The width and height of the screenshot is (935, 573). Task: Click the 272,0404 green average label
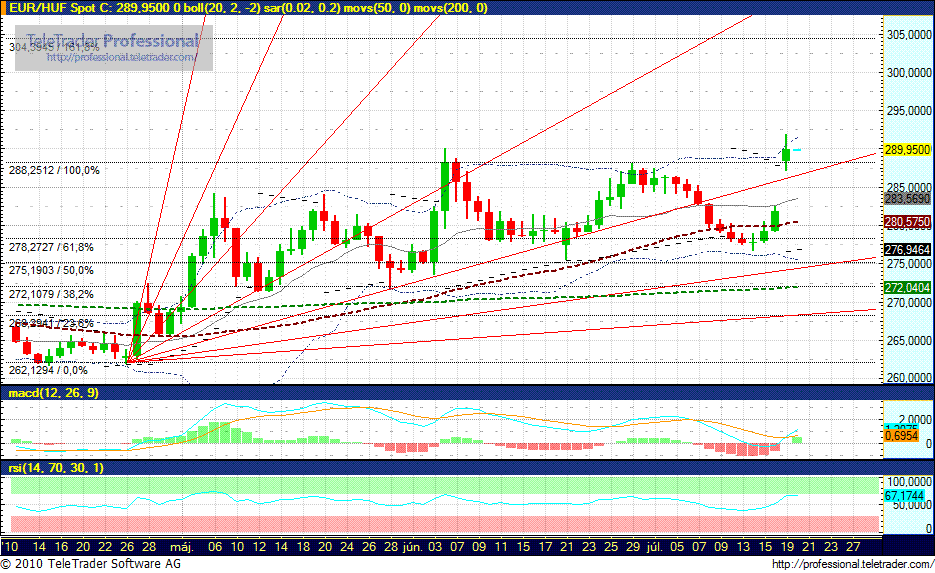pos(907,288)
